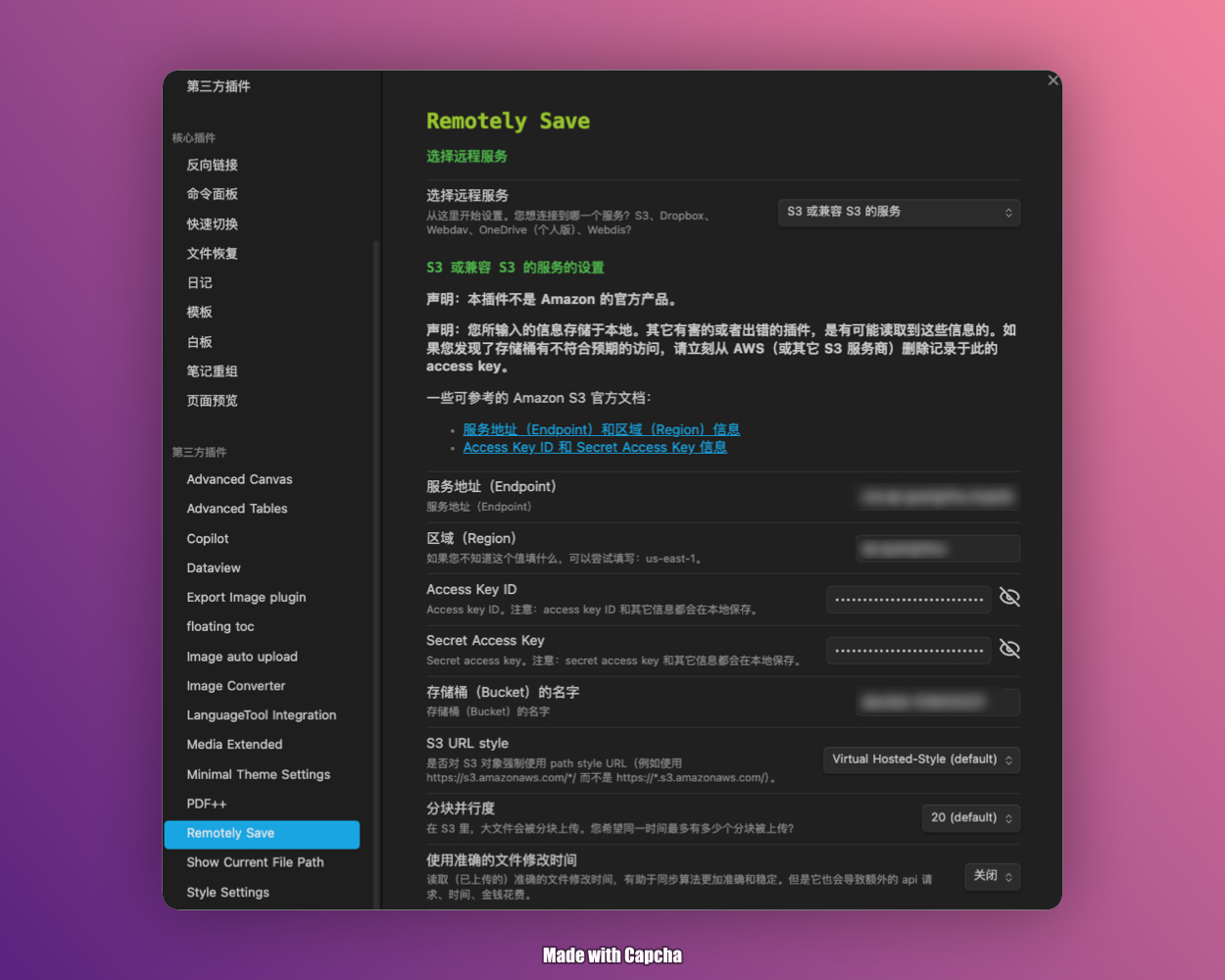Select Dataview in the plugin sidebar
Image resolution: width=1225 pixels, height=980 pixels.
[214, 567]
